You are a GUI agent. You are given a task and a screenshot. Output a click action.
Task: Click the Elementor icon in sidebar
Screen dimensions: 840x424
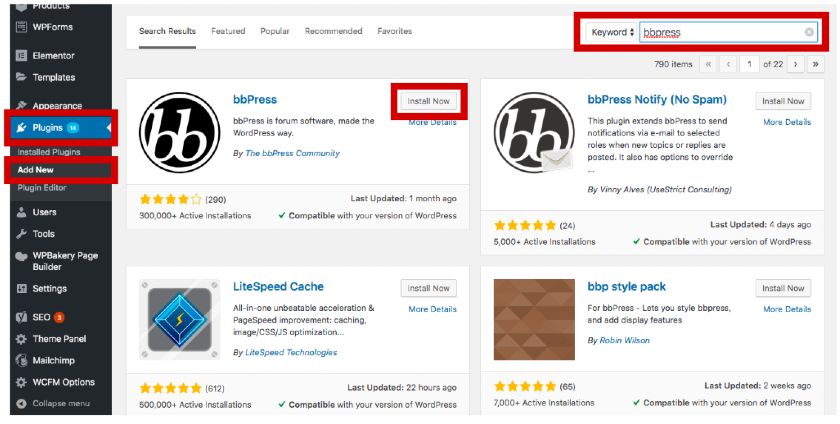tap(21, 55)
